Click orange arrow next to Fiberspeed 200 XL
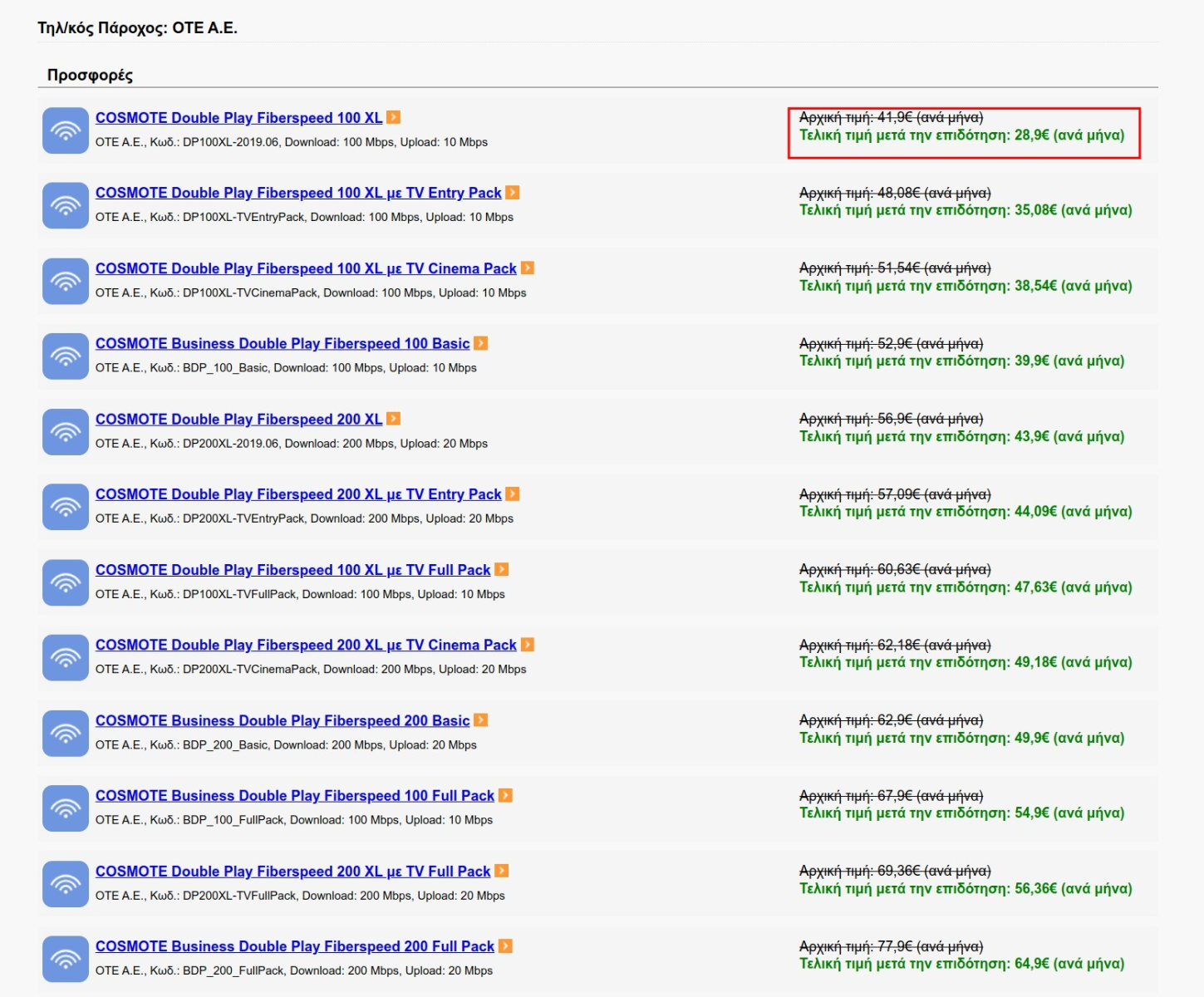 click(x=394, y=419)
